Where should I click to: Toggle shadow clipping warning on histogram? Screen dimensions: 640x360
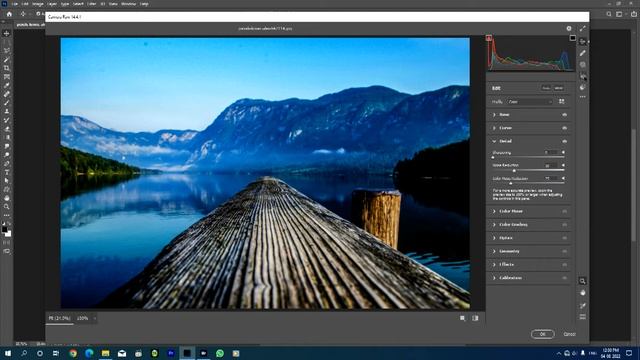[x=489, y=38]
